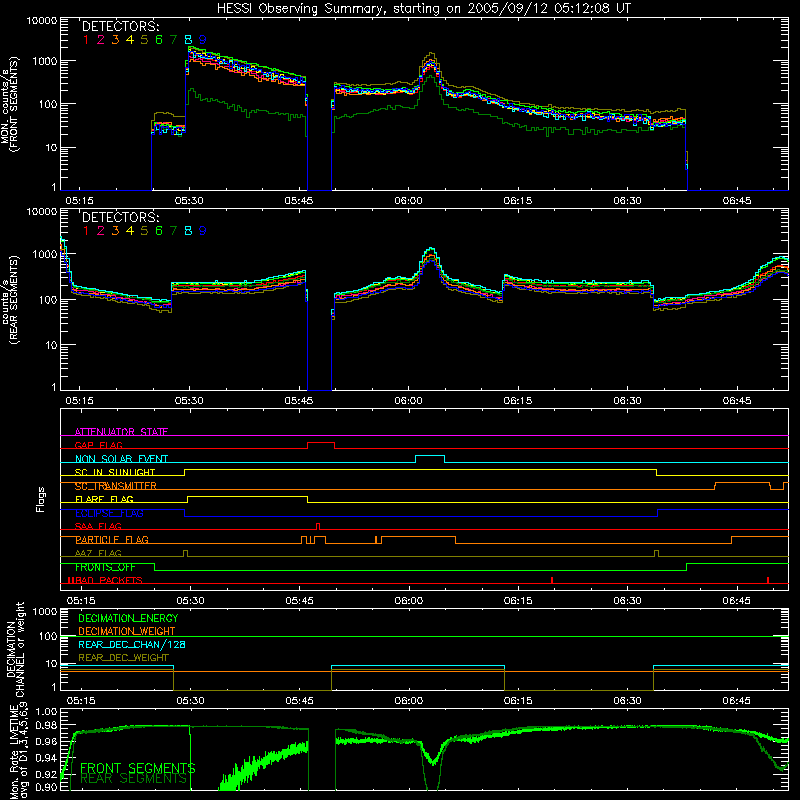The image size is (800, 800).
Task: Click 10000 y-axis value on front segments plot
Action: pyautogui.click(x=41, y=21)
